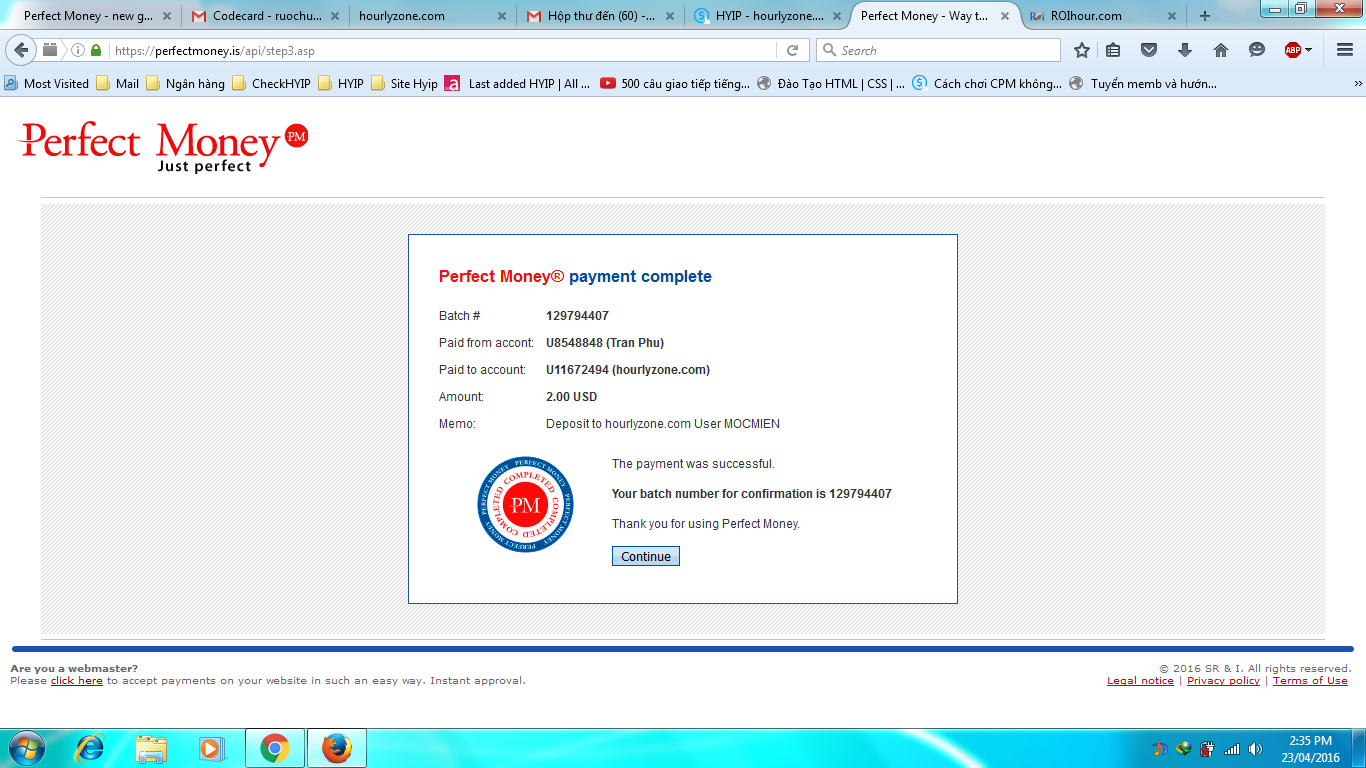Click the Firefox taskbar button
Viewport: 1366px width, 768px height.
click(337, 748)
